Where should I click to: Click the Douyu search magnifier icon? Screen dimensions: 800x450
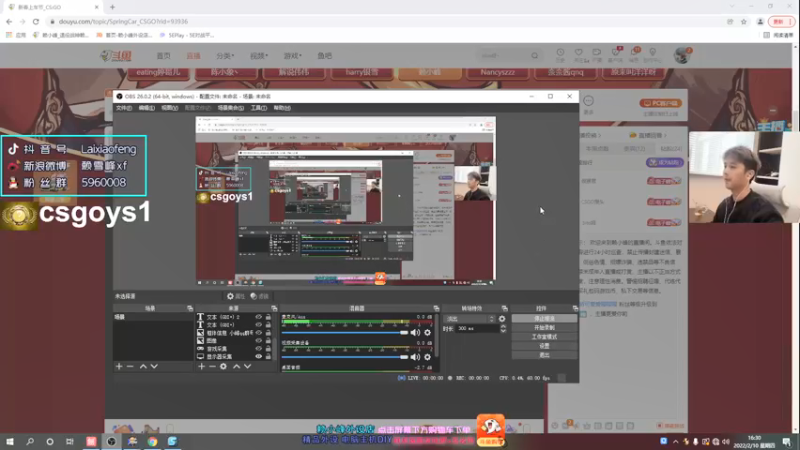click(x=535, y=56)
